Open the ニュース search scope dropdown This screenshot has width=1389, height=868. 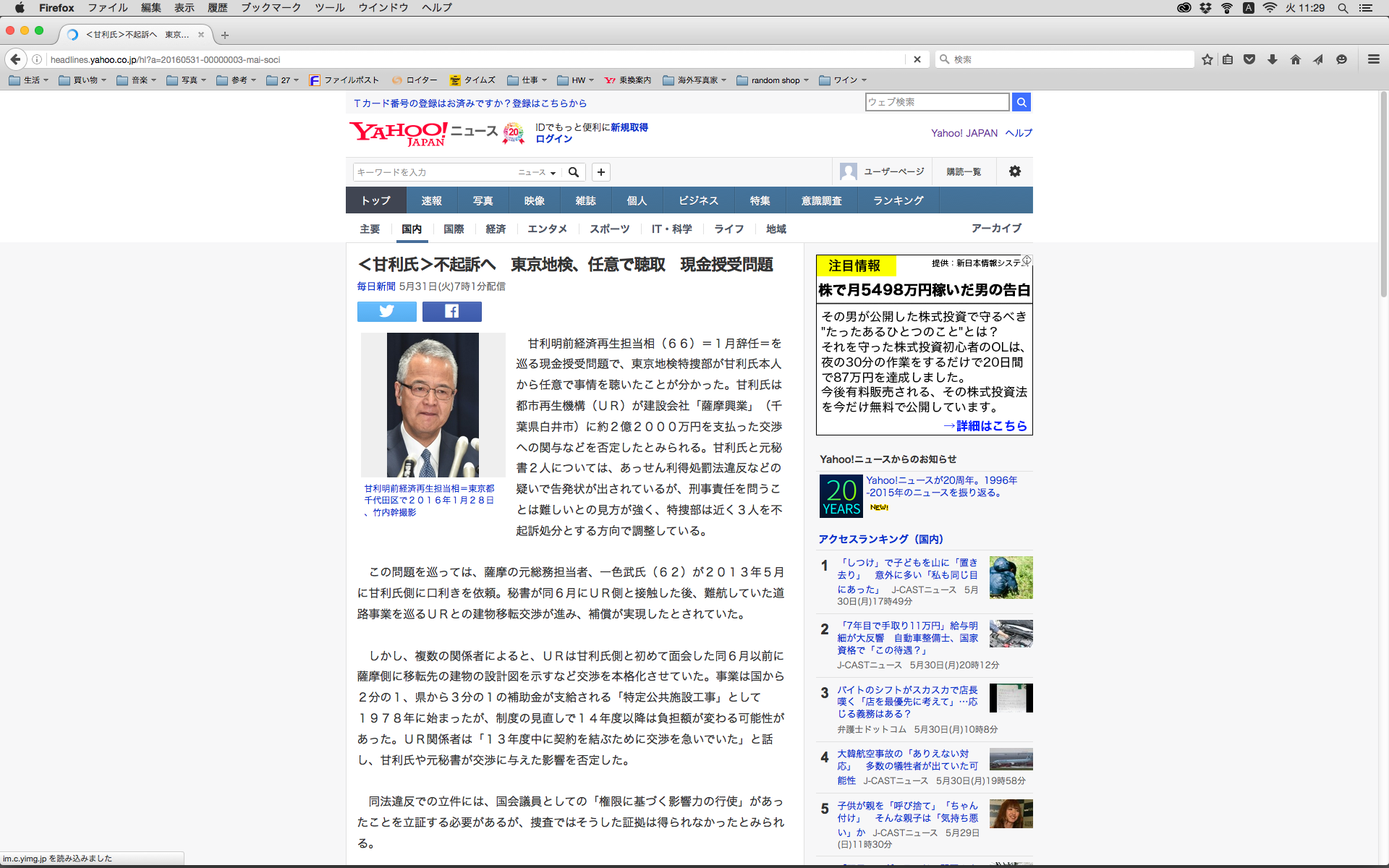click(536, 172)
